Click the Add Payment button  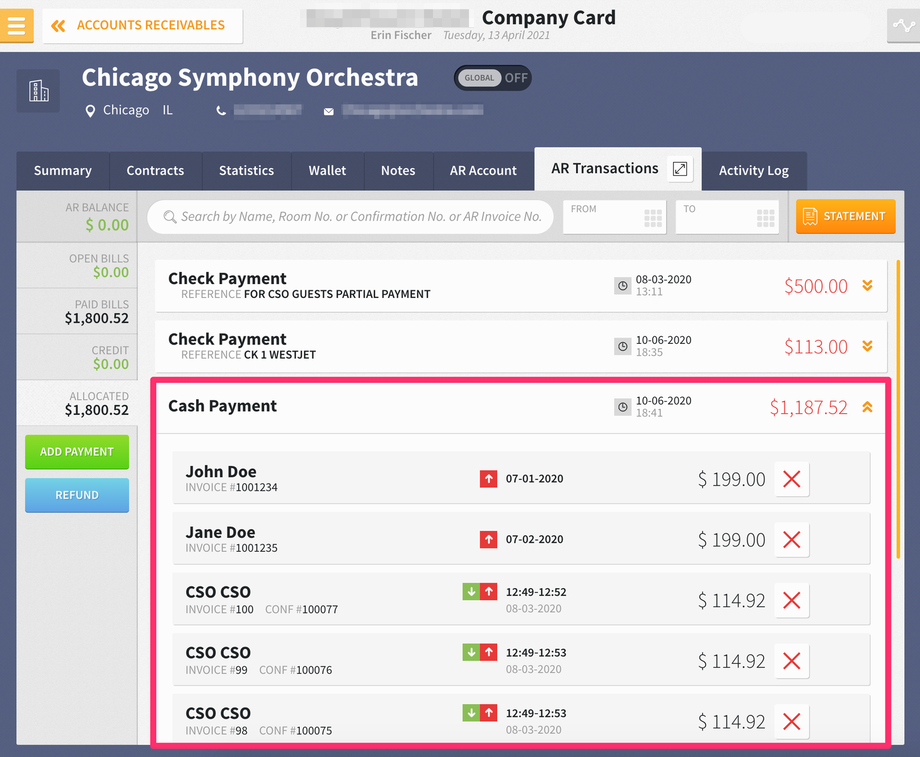(x=77, y=452)
